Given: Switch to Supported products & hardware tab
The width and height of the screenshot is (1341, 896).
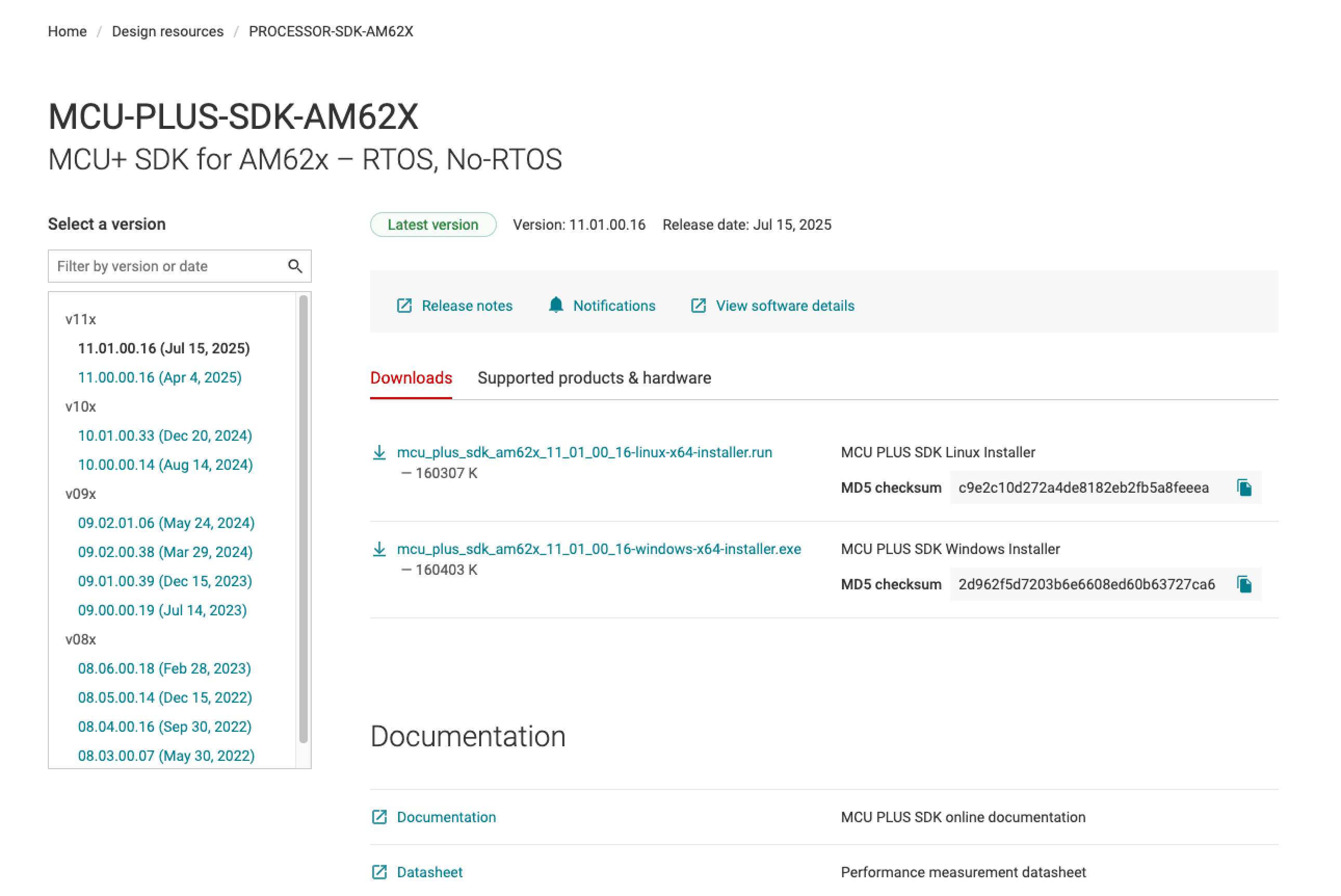Looking at the screenshot, I should click(x=594, y=378).
